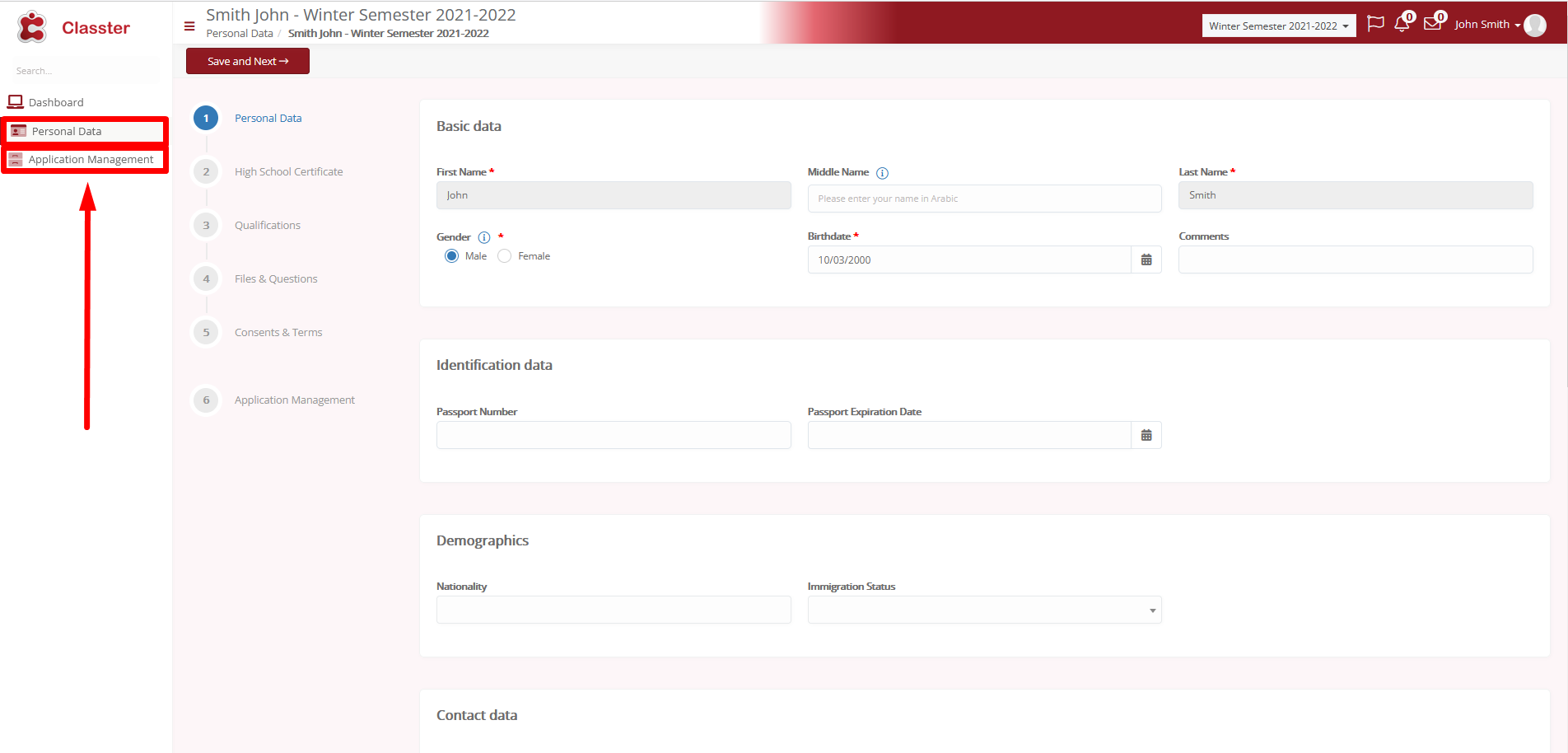Open the Winter Semester 2021-2022 dropdown
Viewport: 1568px width, 753px height.
pos(1278,26)
